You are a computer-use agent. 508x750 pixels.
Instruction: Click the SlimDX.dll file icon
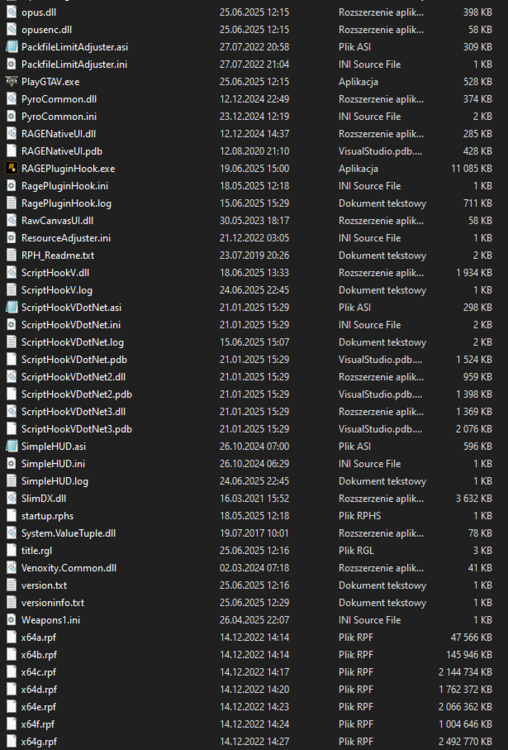click(11, 498)
